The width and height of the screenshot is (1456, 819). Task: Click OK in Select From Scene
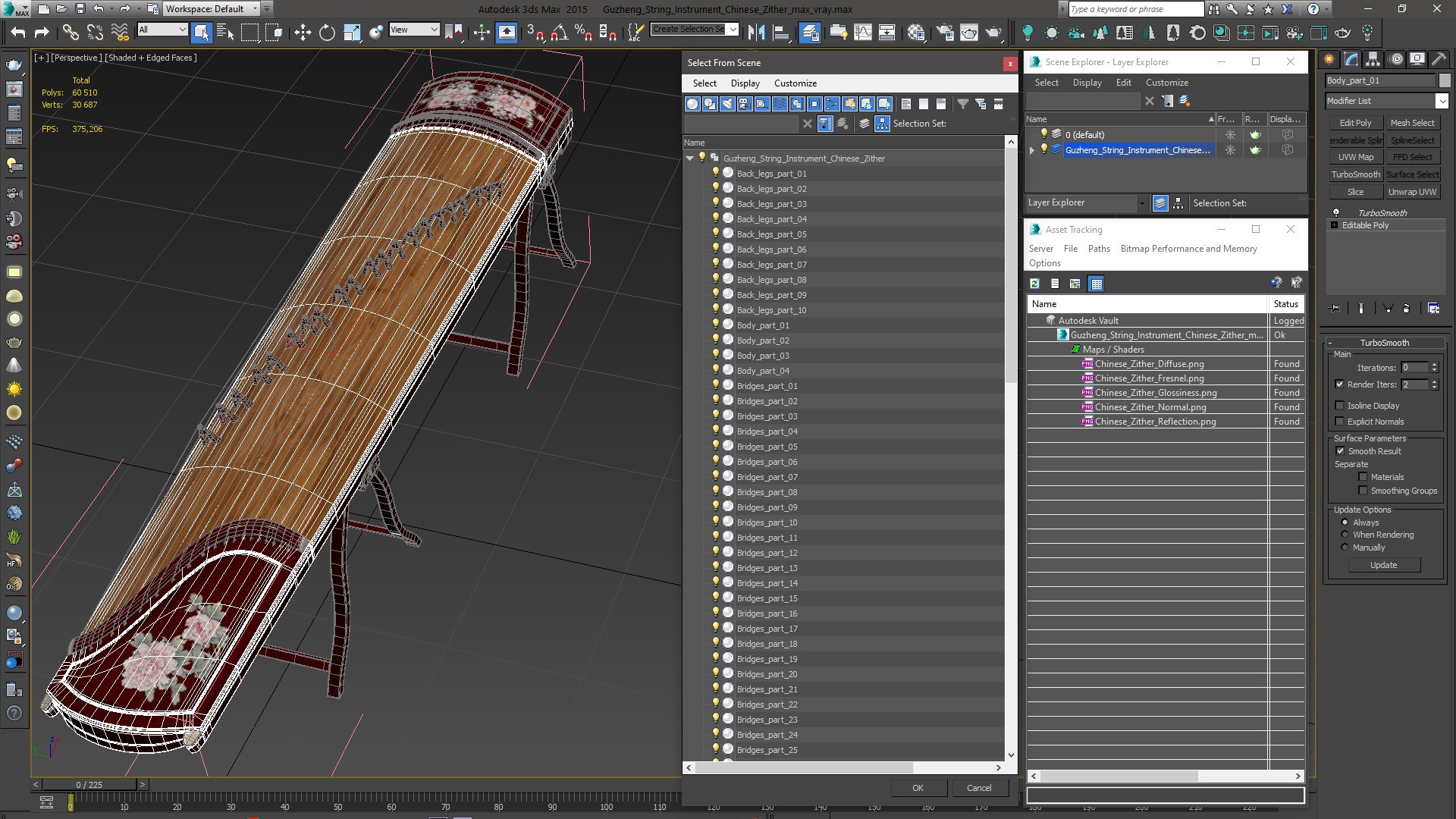918,788
